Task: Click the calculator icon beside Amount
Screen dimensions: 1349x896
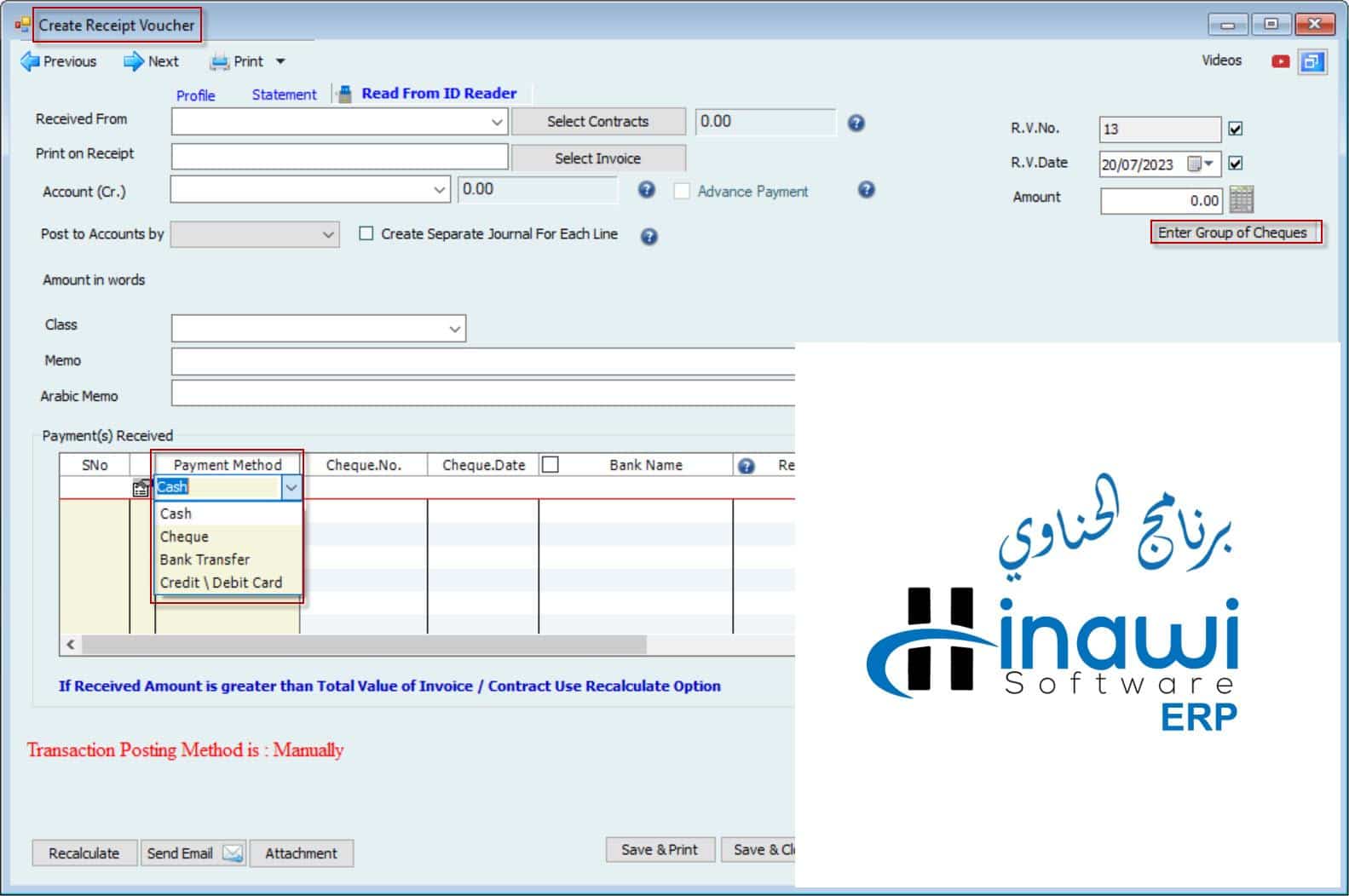Action: [x=1241, y=199]
